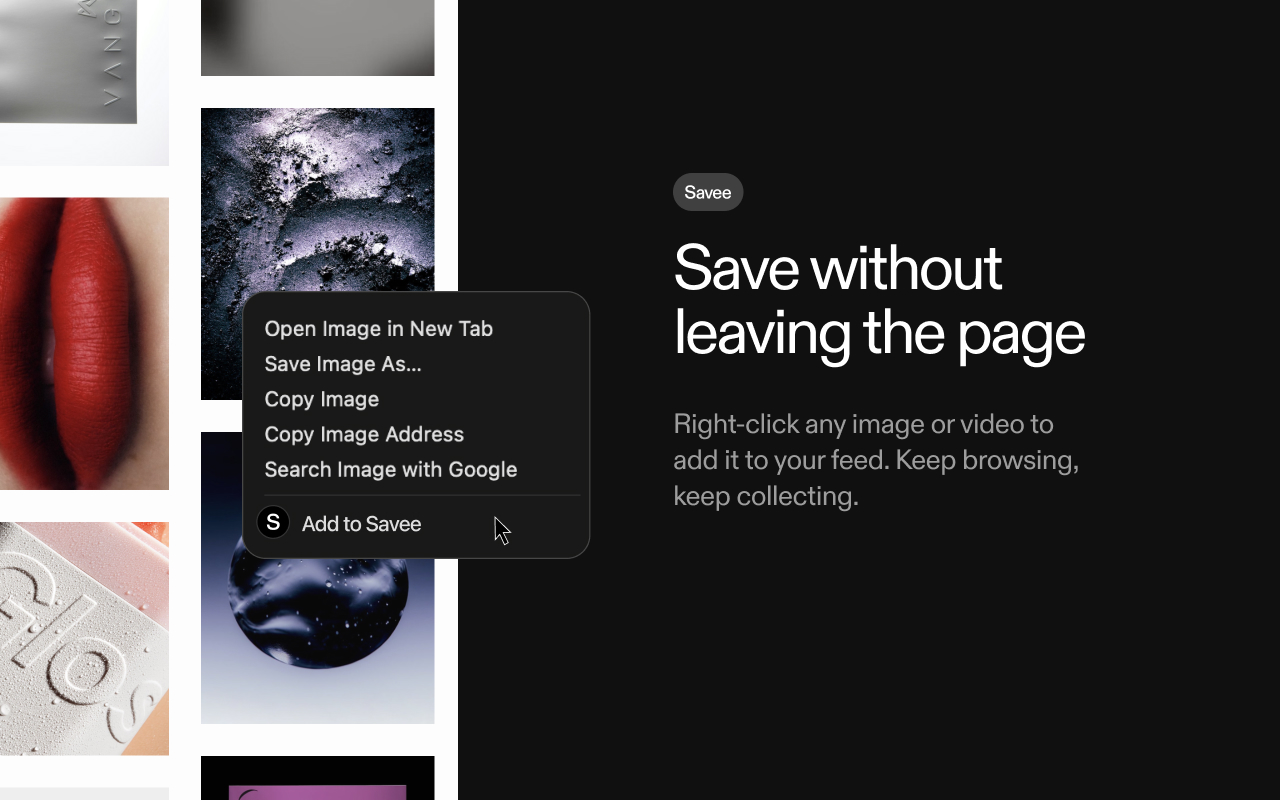The image size is (1280, 800).
Task: Click 'Add to Savee' menu entry
Action: 361,524
